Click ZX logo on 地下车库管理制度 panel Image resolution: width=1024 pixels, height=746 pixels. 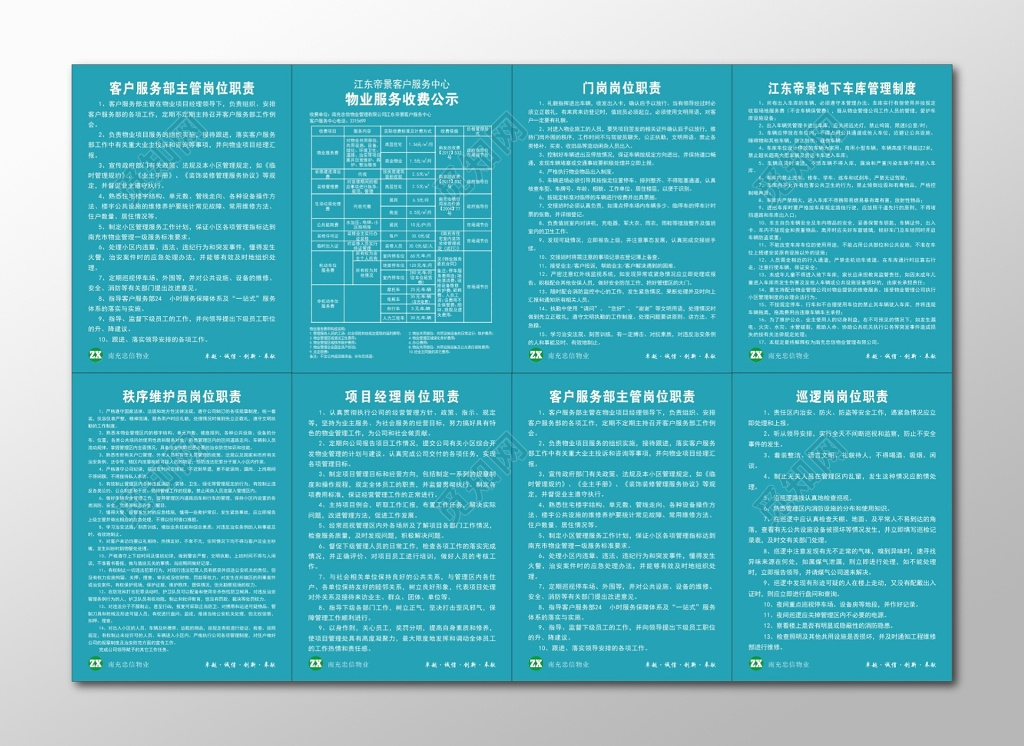coord(757,354)
